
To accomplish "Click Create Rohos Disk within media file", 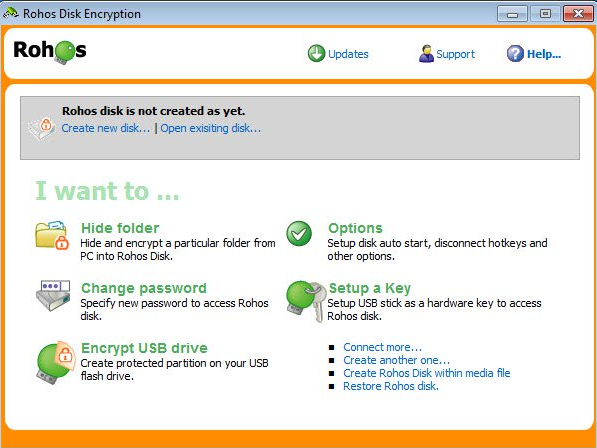I will point(426,373).
